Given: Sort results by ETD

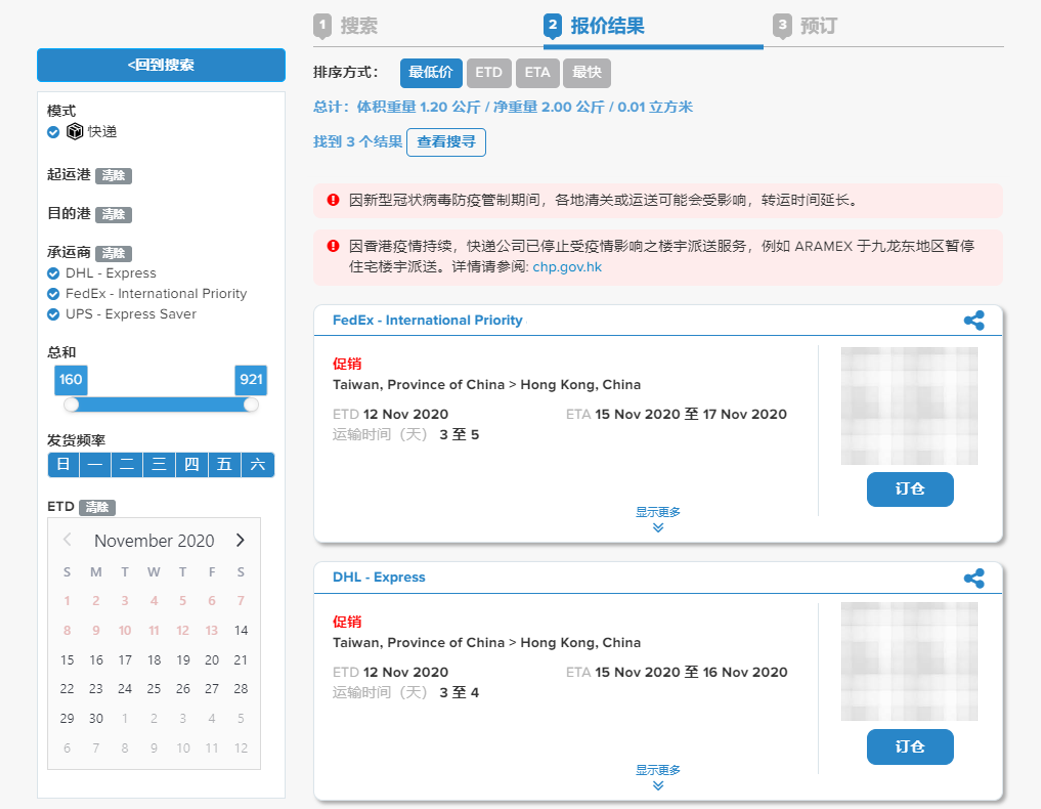Looking at the screenshot, I should coord(489,72).
